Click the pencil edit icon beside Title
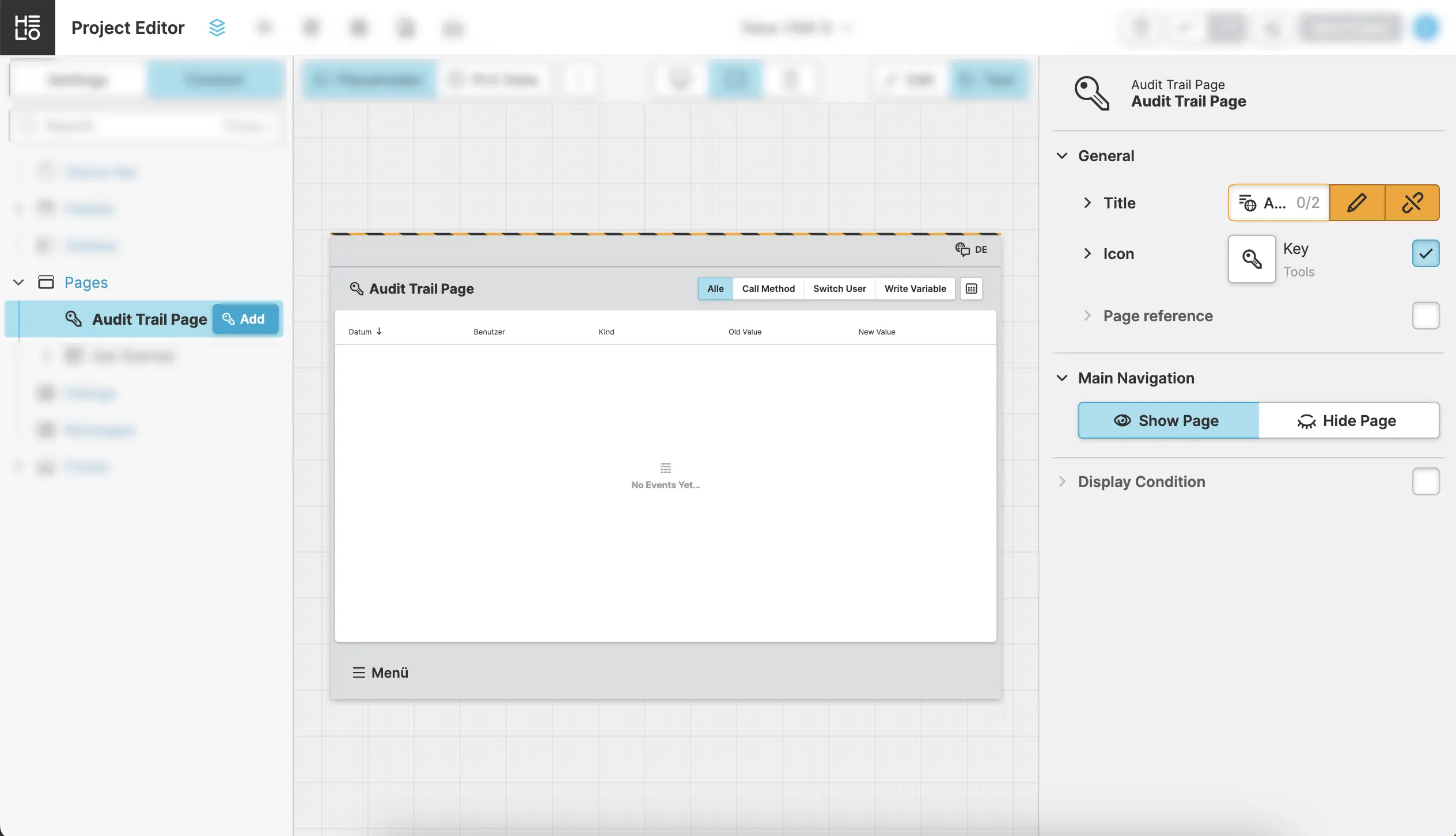The height and width of the screenshot is (836, 1456). coord(1356,203)
